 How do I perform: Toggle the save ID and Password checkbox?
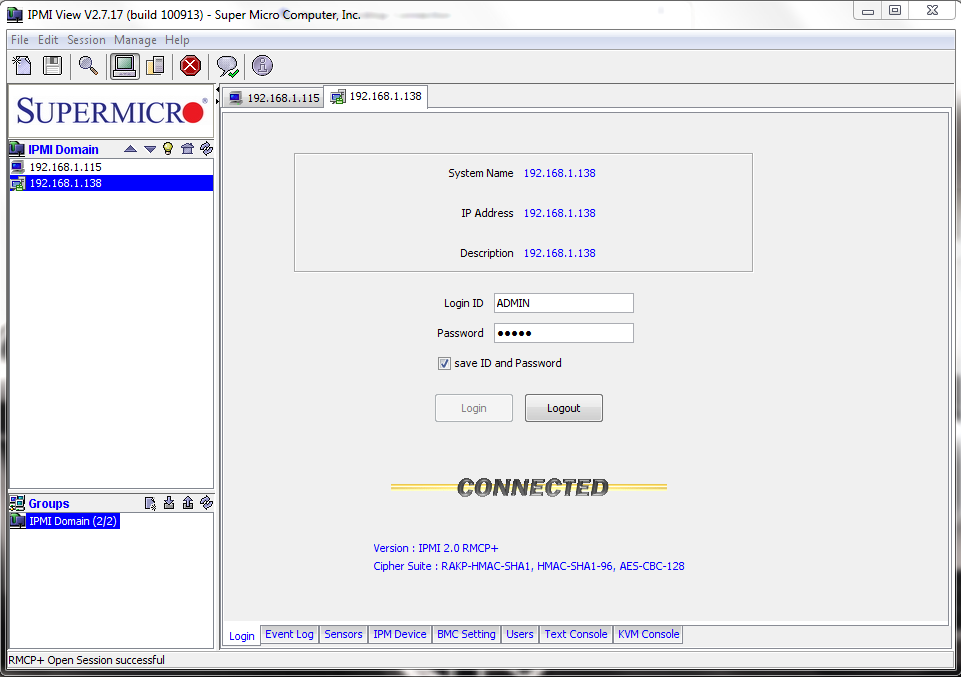coord(444,363)
